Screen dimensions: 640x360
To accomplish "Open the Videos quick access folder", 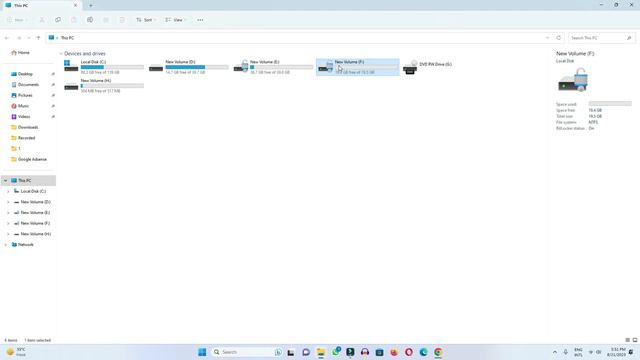I will click(21, 116).
